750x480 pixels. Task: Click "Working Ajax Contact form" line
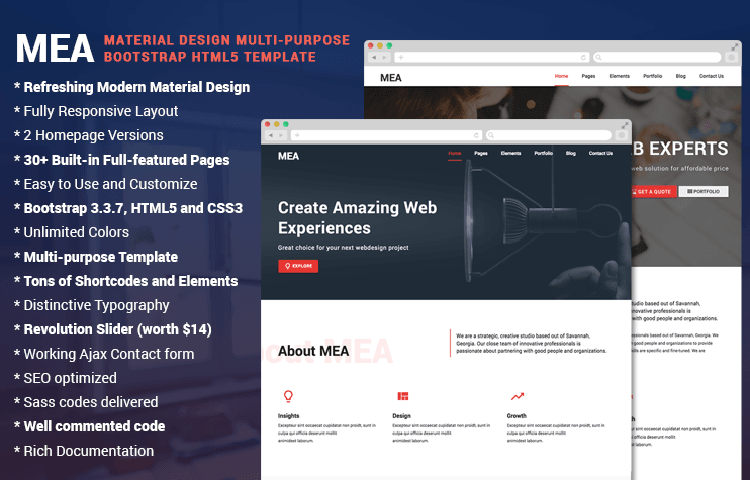click(104, 354)
